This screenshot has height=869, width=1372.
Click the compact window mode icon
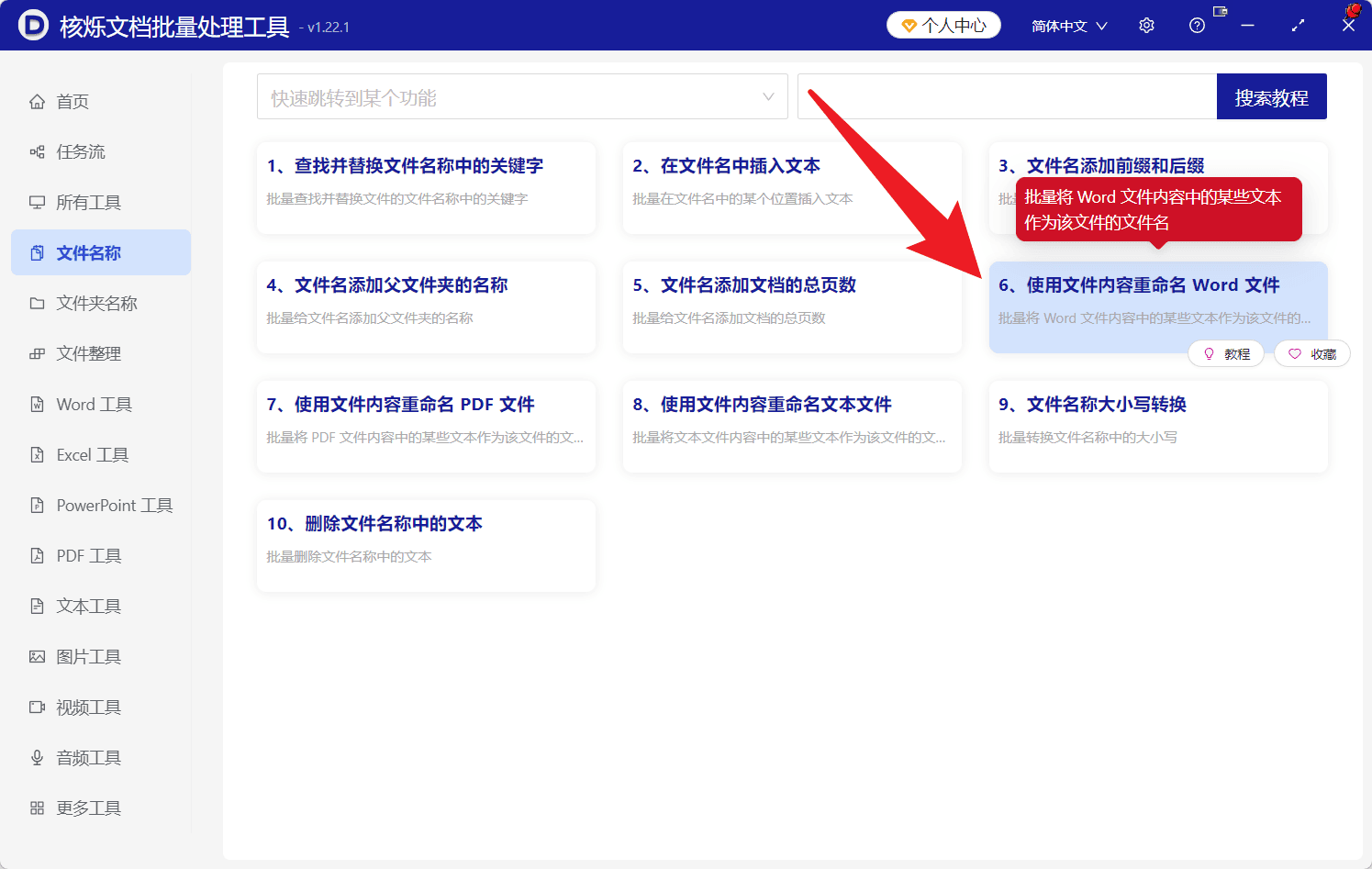[x=1220, y=12]
